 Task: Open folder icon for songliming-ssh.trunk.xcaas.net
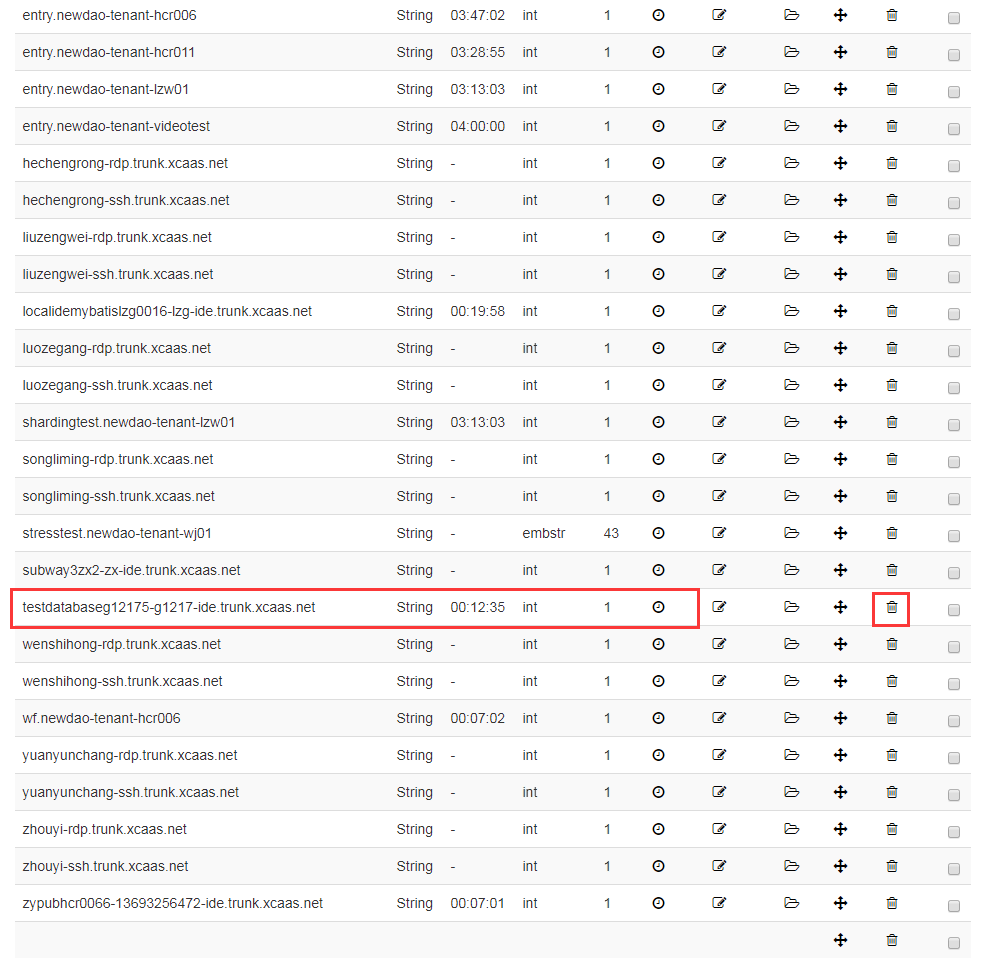(x=792, y=496)
